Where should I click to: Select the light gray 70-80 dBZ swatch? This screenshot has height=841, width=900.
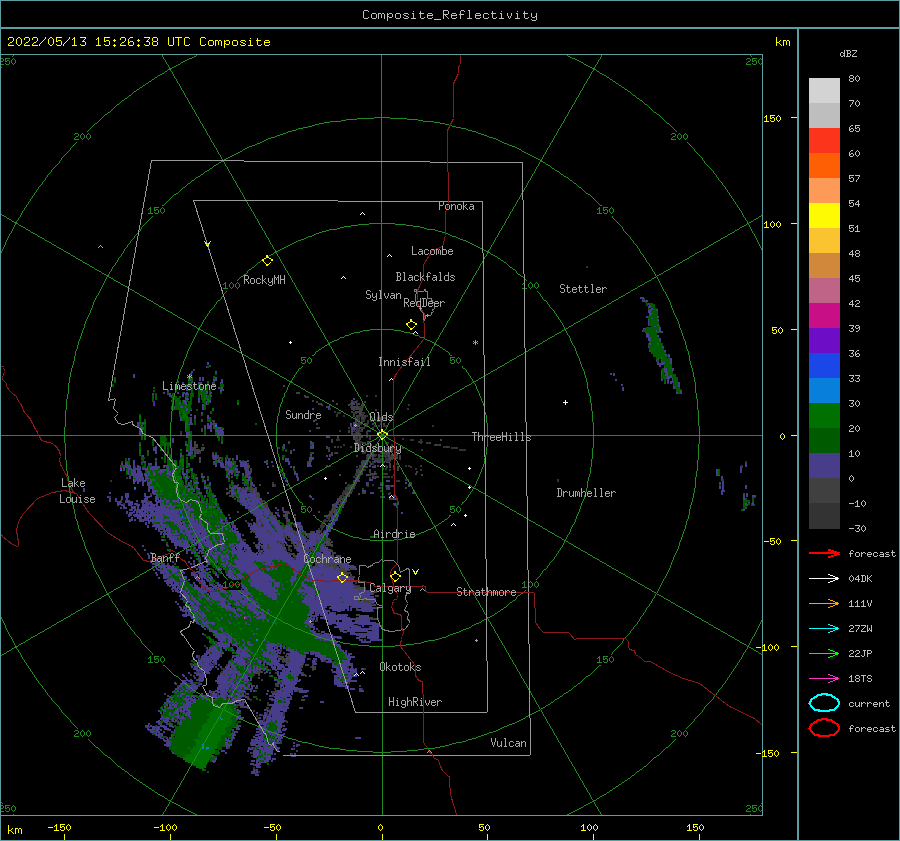(824, 91)
